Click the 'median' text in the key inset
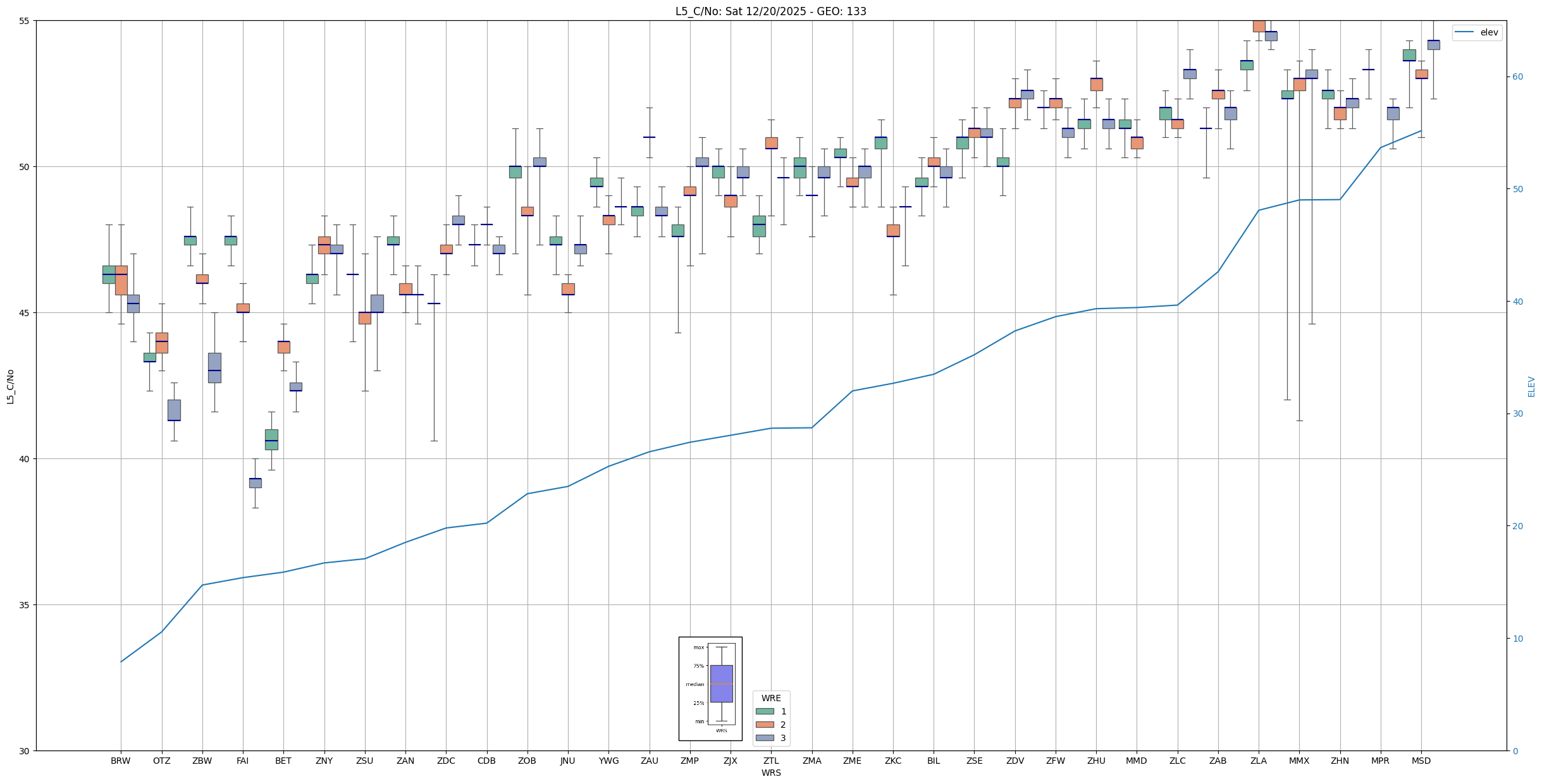 tap(694, 684)
